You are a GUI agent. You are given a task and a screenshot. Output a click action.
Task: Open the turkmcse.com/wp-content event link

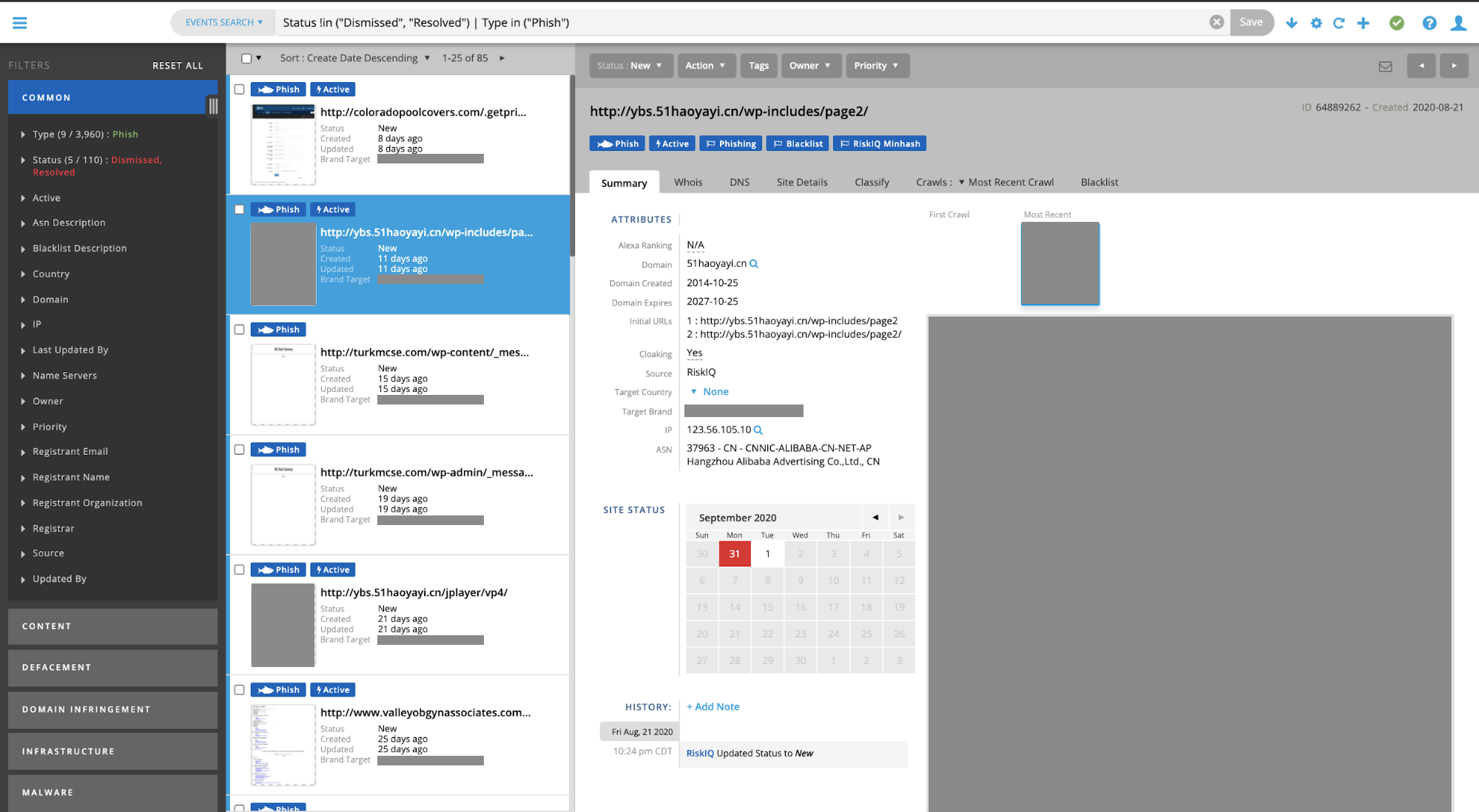click(x=425, y=352)
